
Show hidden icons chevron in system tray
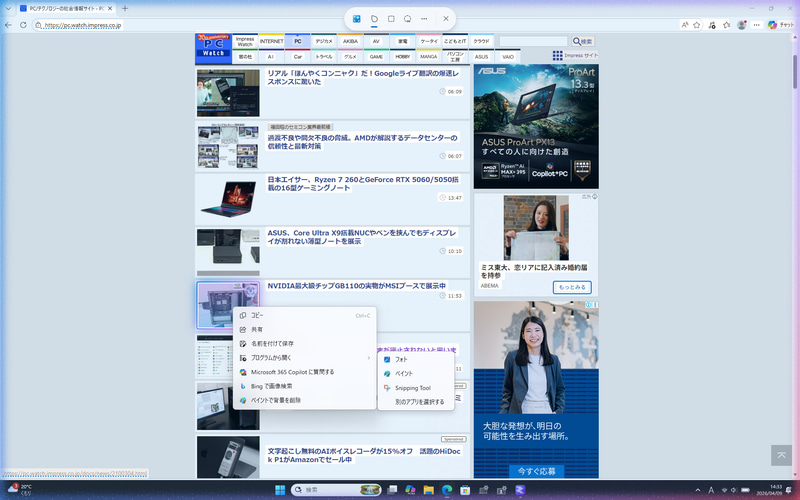click(x=698, y=490)
